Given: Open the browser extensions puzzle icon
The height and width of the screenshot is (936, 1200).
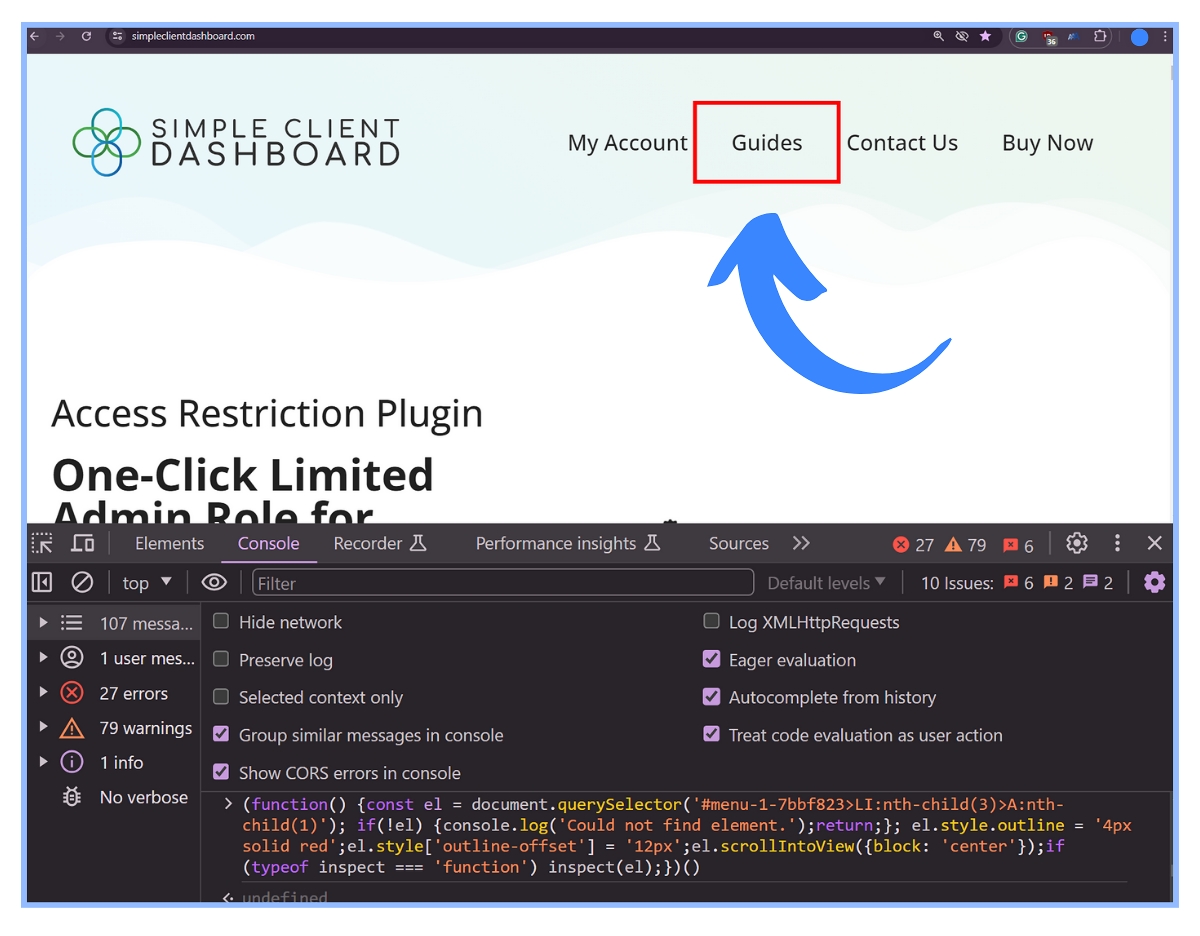Looking at the screenshot, I should (1100, 36).
